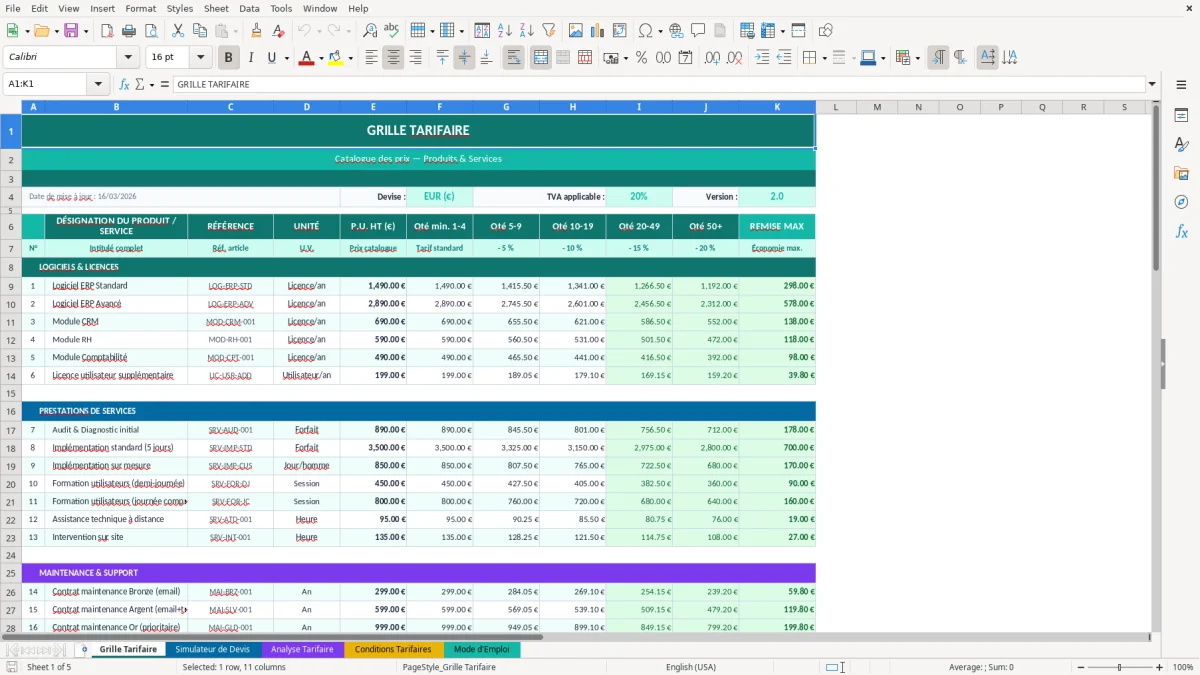Toggle Underline formatting
1200x675 pixels.
272,58
